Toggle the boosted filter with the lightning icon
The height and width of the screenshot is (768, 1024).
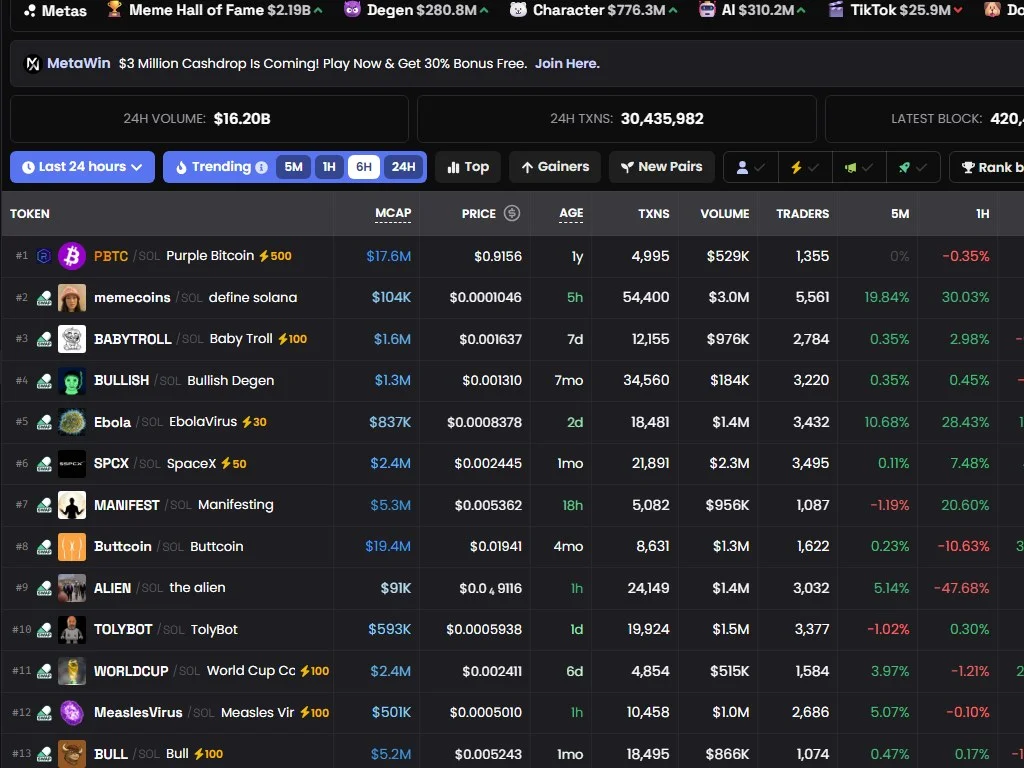tap(805, 167)
